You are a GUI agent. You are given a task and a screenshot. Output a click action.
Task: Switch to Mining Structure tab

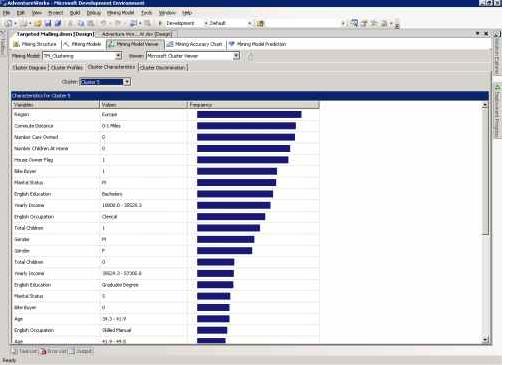click(x=35, y=44)
